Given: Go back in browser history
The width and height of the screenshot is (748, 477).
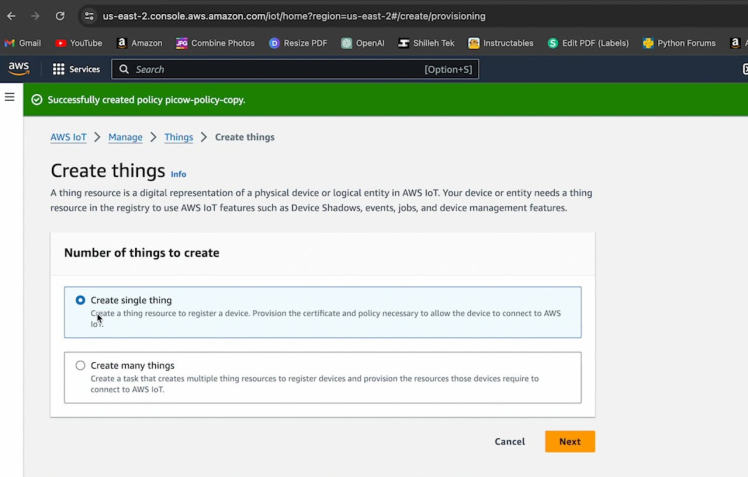Looking at the screenshot, I should coord(11,16).
